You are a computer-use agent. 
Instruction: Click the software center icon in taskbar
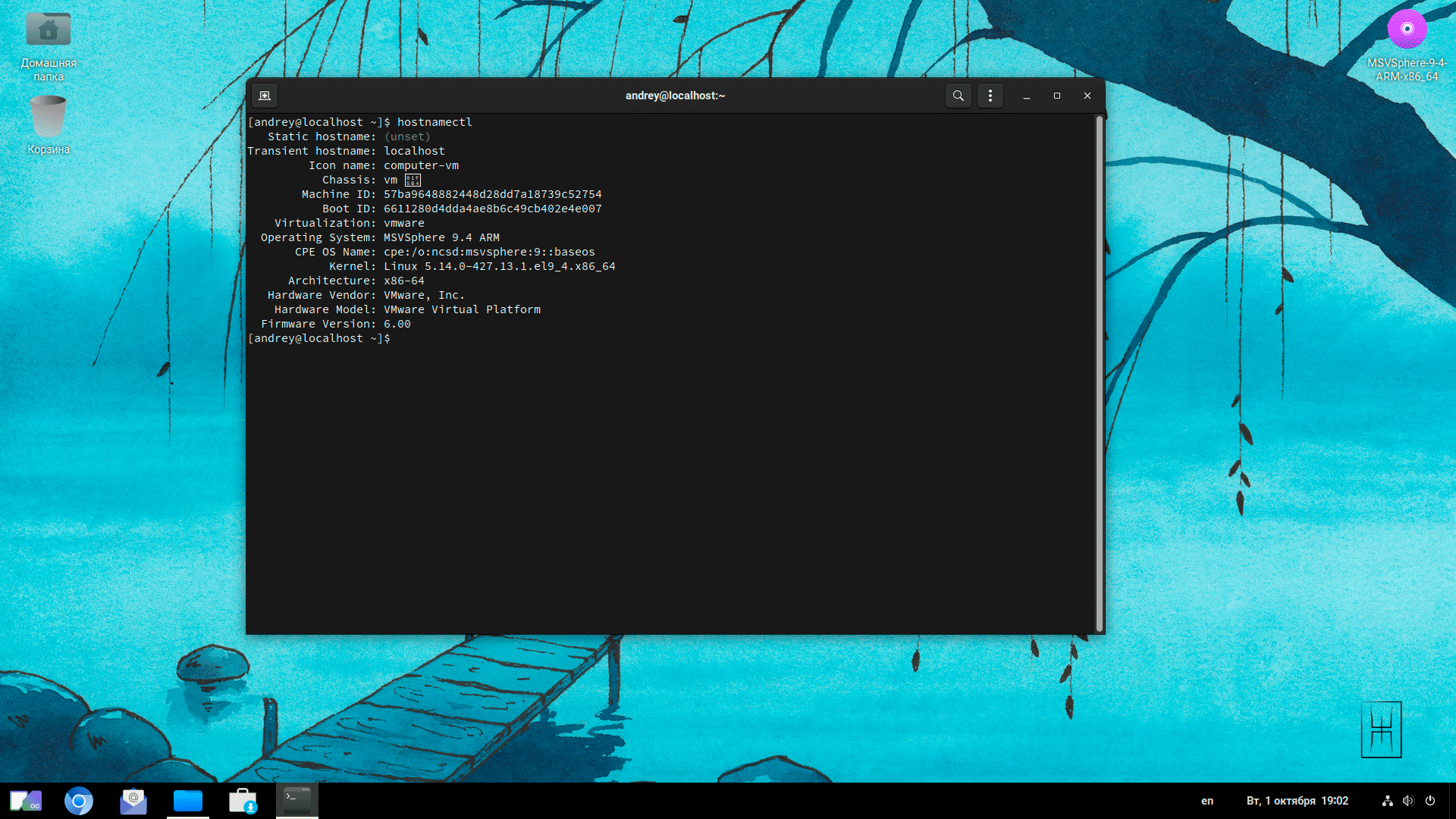[243, 799]
